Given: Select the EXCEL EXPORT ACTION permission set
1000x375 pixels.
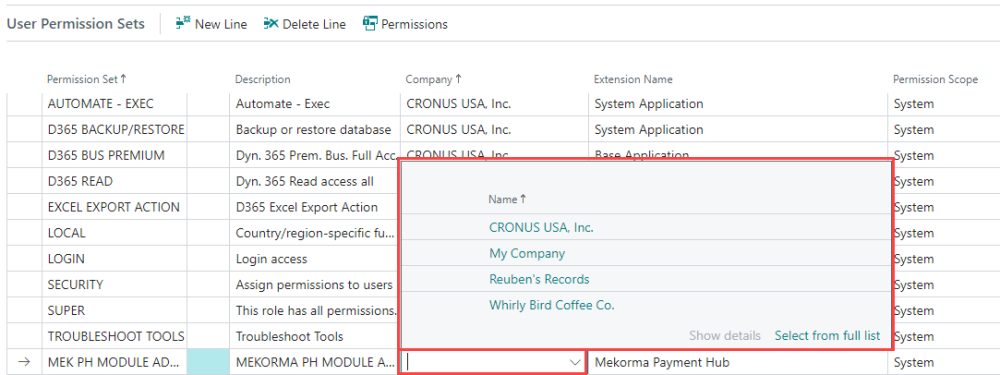Looking at the screenshot, I should (115, 207).
